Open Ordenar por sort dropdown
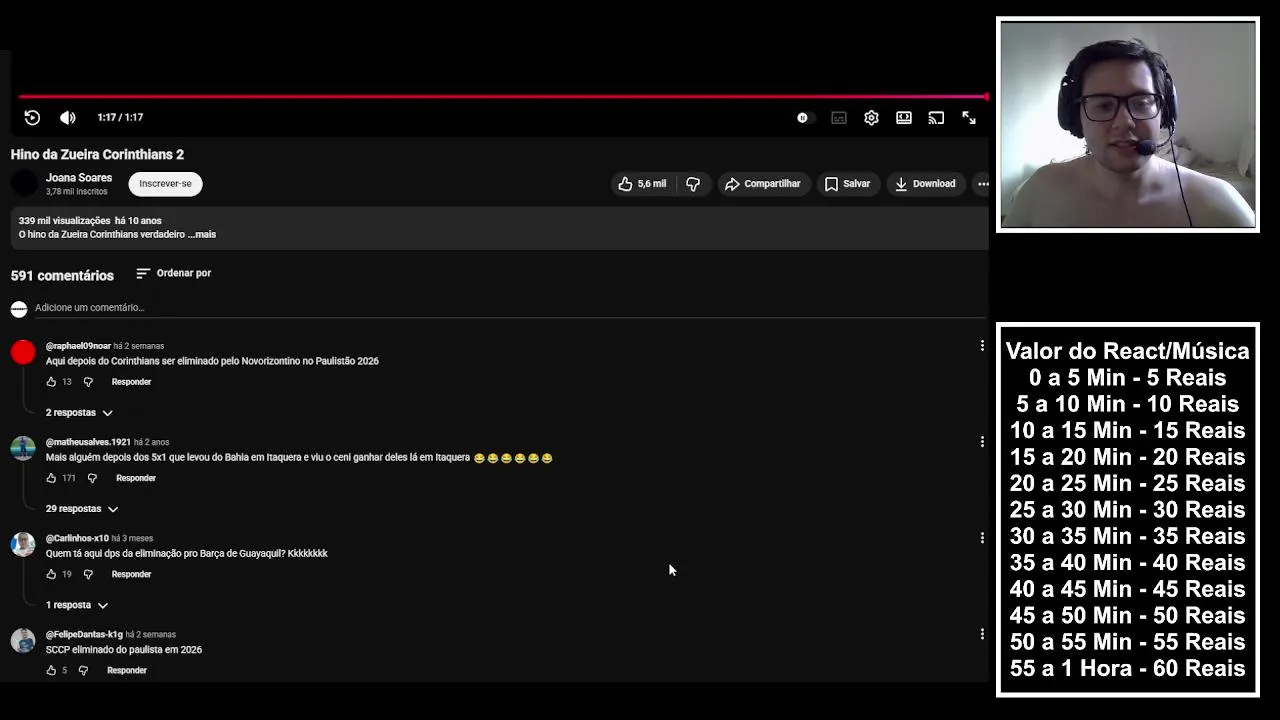 (x=173, y=273)
